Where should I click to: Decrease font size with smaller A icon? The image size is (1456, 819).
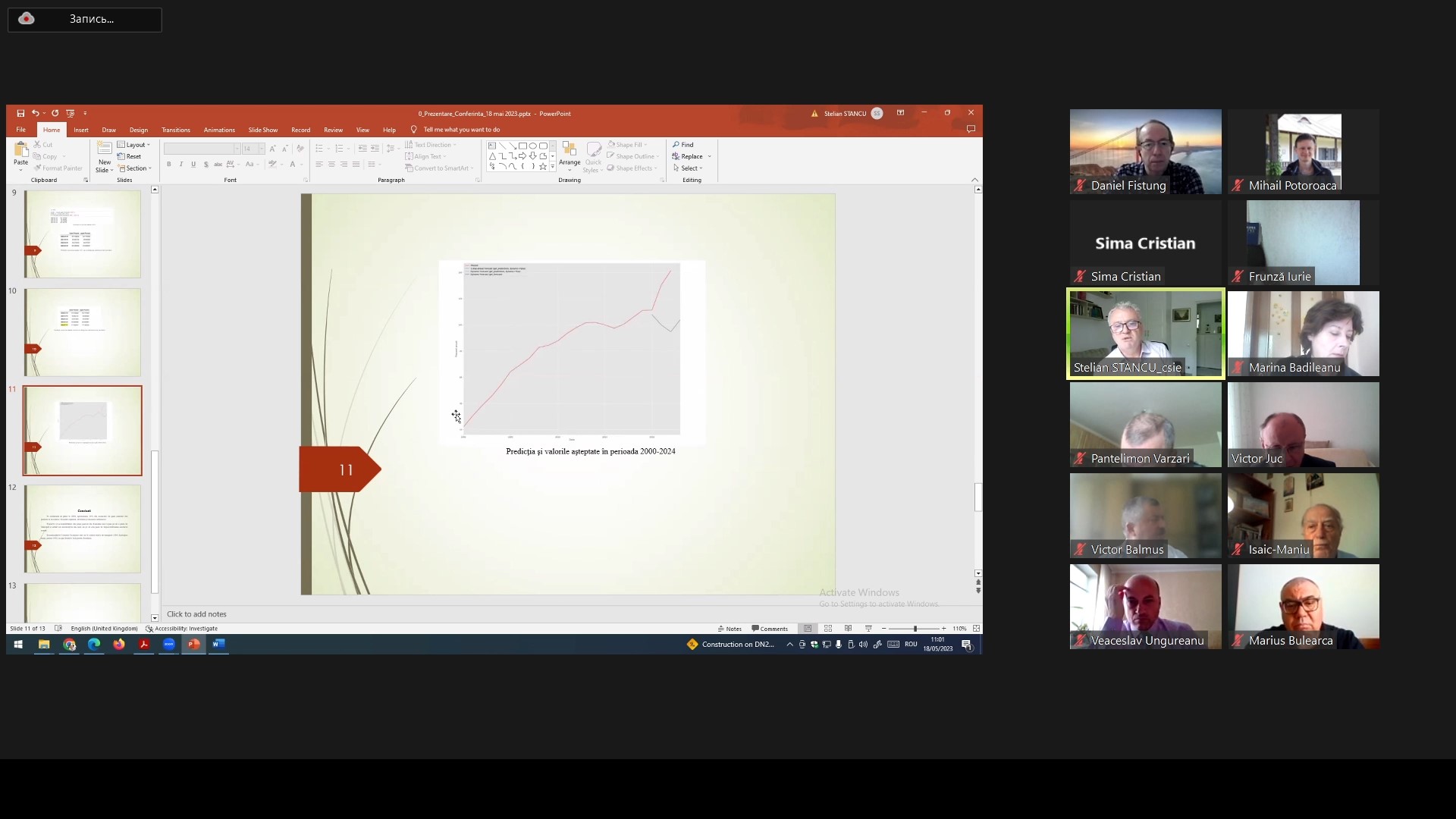tap(284, 149)
